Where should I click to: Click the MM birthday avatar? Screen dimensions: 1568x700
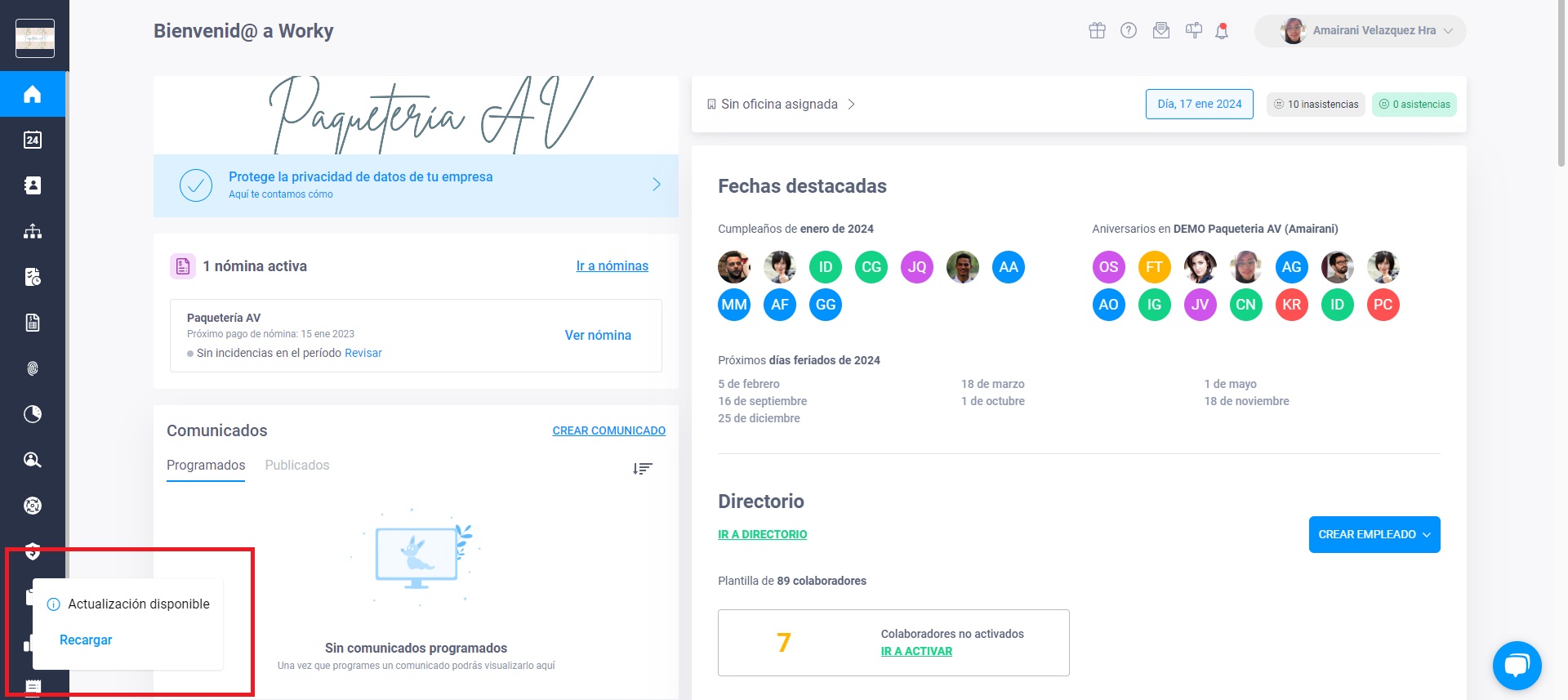tap(734, 305)
